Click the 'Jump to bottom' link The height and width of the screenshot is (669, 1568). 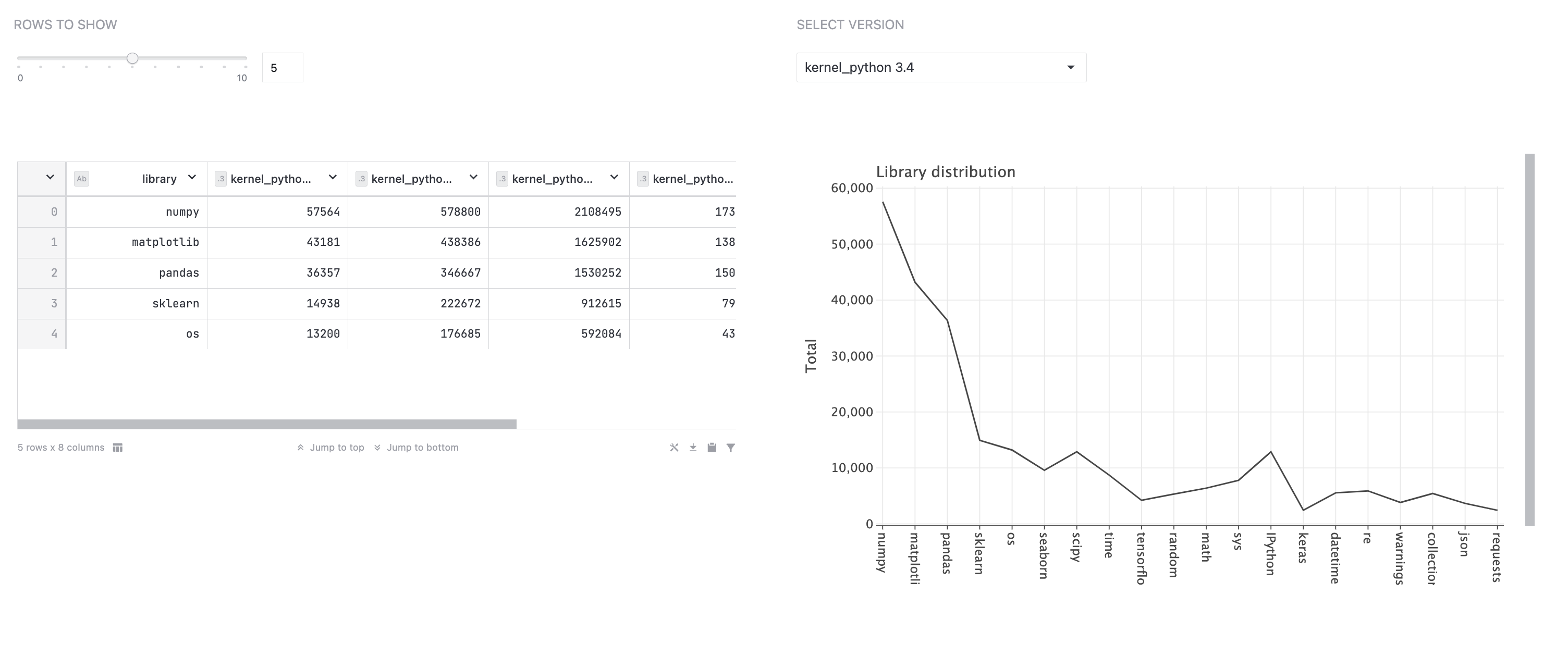[x=424, y=448]
